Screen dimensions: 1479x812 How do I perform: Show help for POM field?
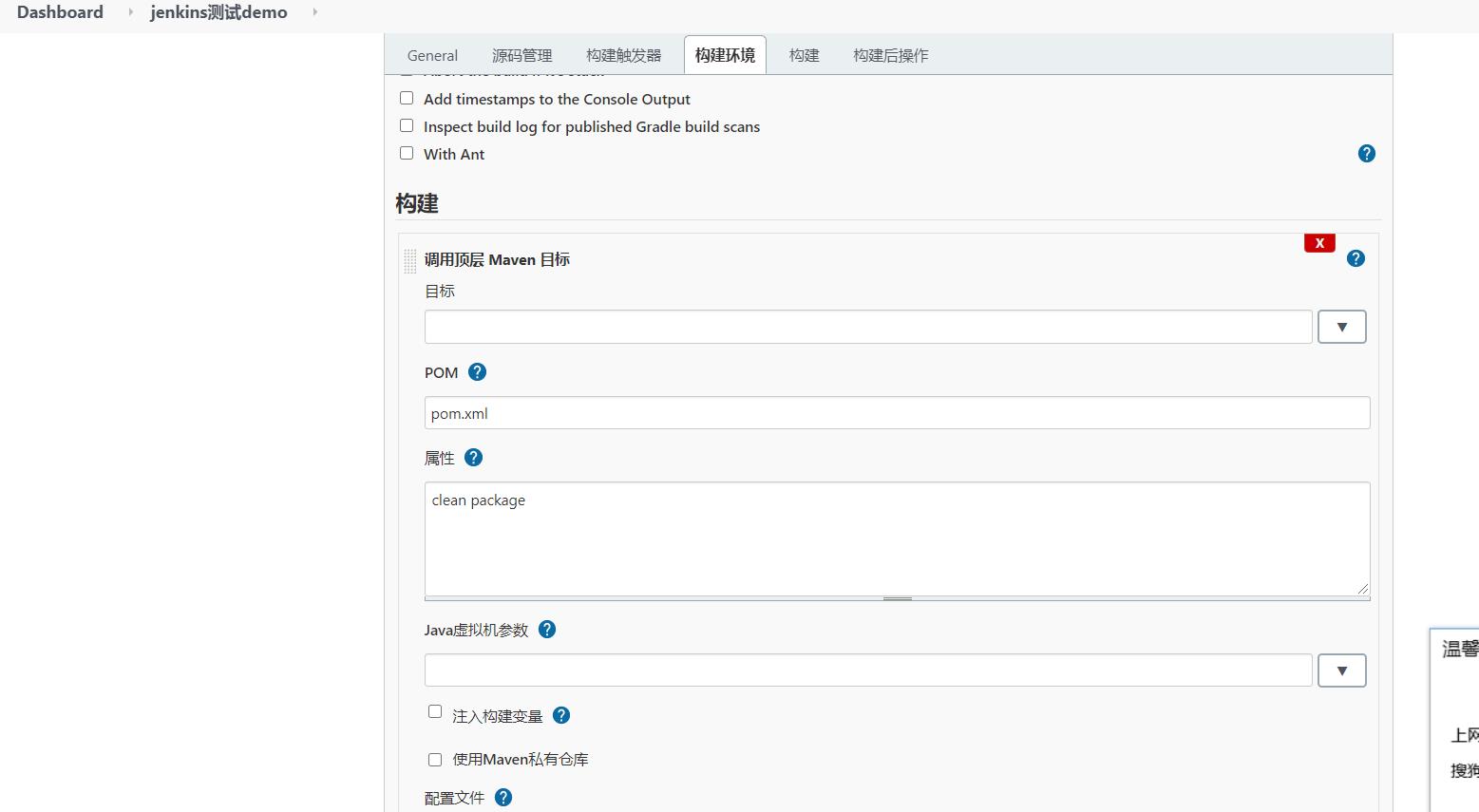point(478,372)
